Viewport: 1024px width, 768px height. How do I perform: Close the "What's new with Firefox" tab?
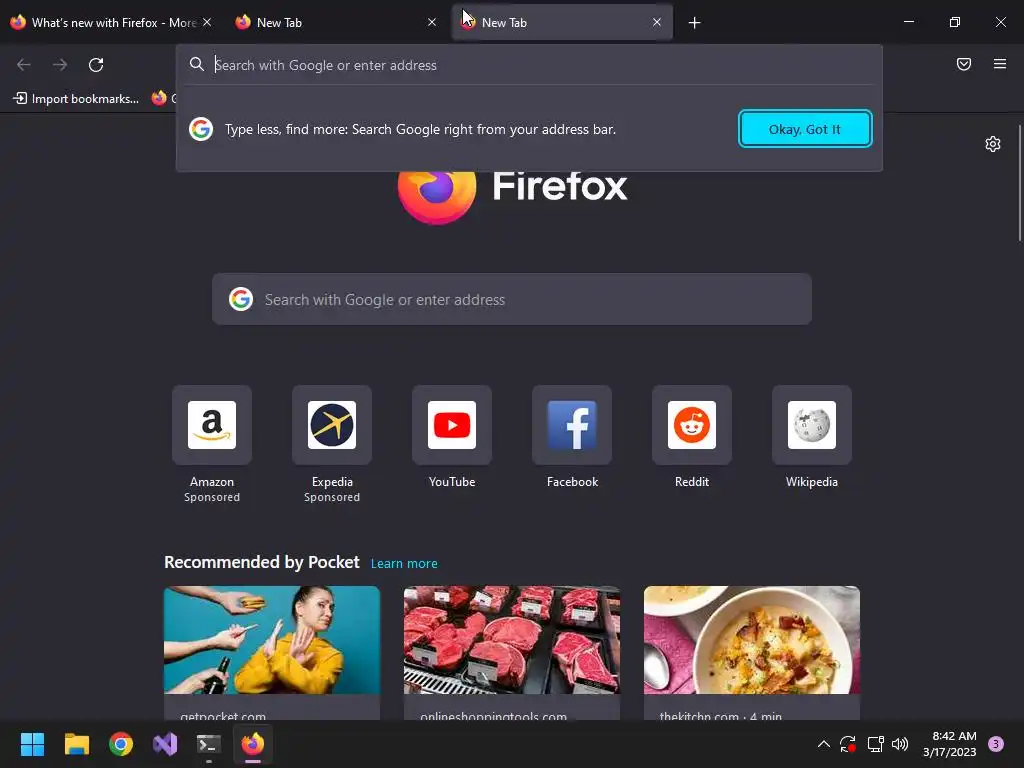207,22
